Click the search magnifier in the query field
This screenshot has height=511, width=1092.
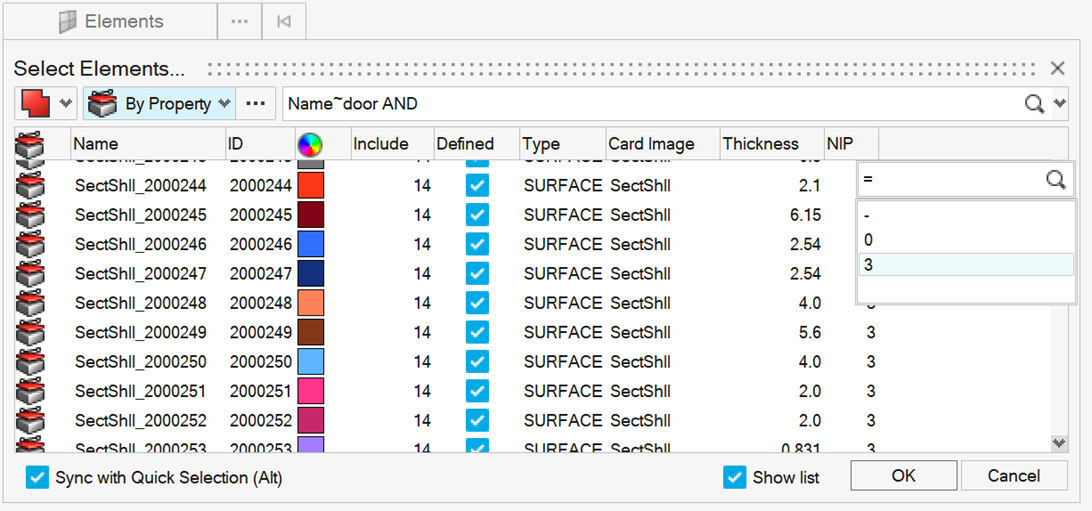(x=1034, y=103)
